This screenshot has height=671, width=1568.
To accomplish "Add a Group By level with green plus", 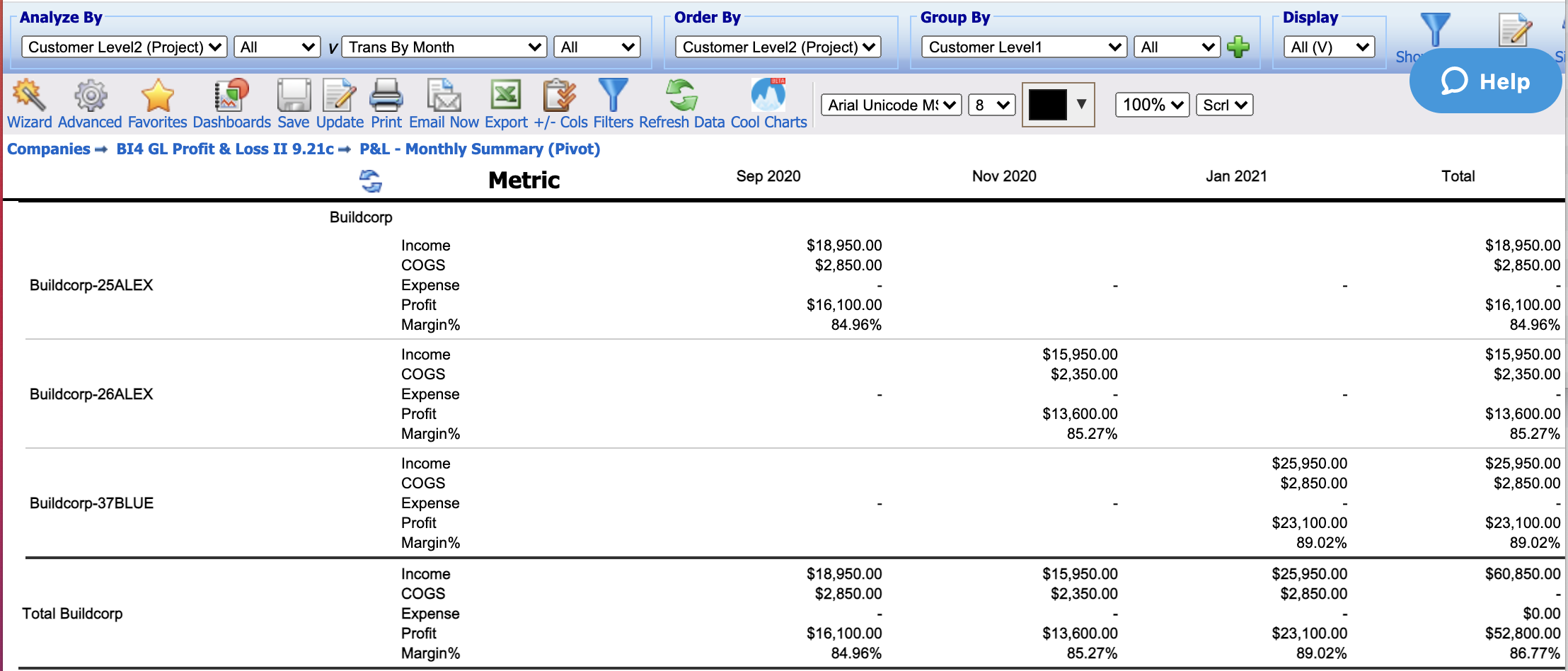I will point(1238,47).
